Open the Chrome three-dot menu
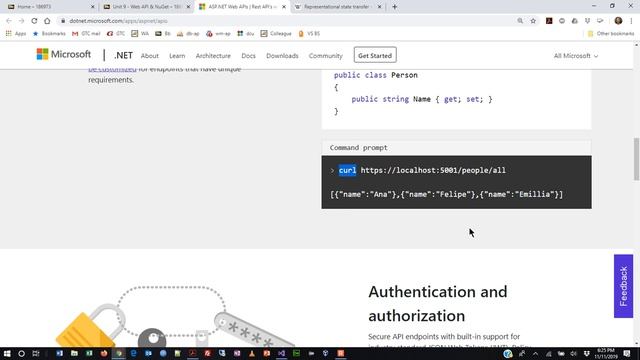This screenshot has width=640, height=360. [x=631, y=21]
